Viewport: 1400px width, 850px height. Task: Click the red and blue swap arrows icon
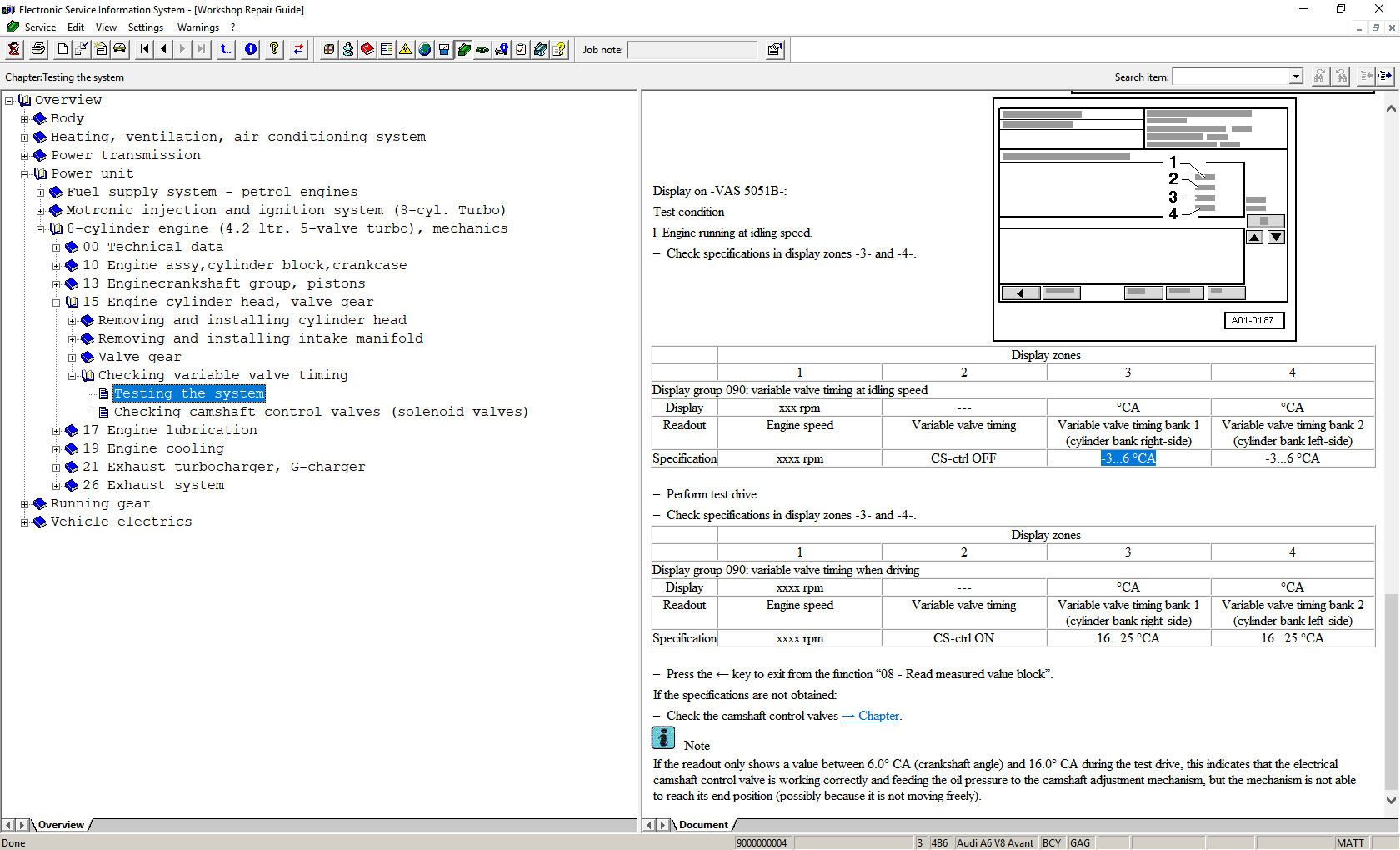click(x=298, y=49)
